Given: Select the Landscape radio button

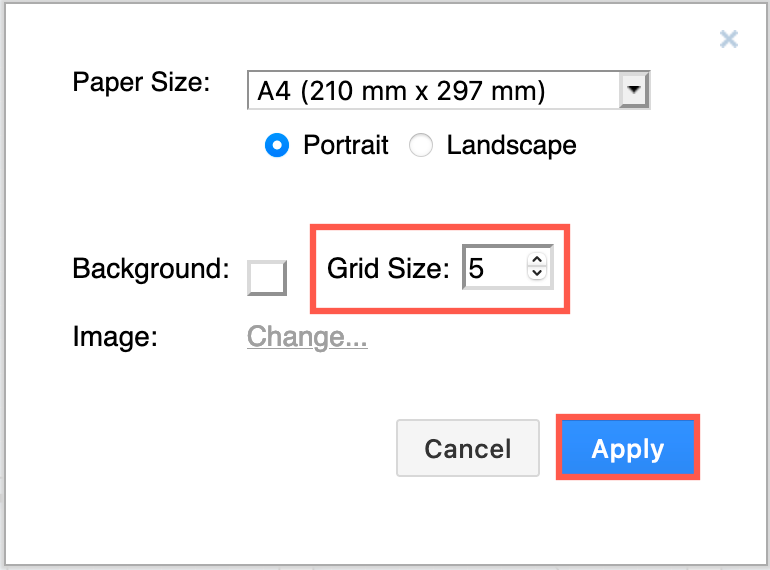Looking at the screenshot, I should (421, 145).
